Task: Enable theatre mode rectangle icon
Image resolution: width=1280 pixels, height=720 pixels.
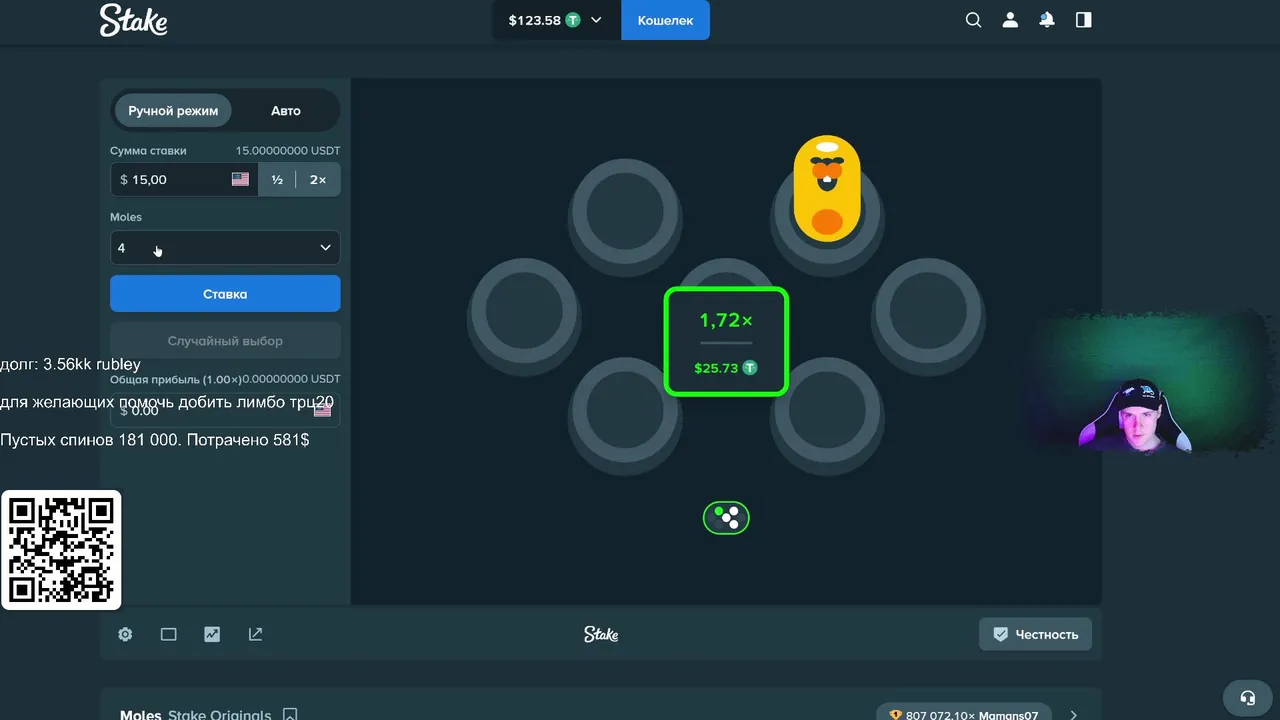Action: [x=168, y=634]
